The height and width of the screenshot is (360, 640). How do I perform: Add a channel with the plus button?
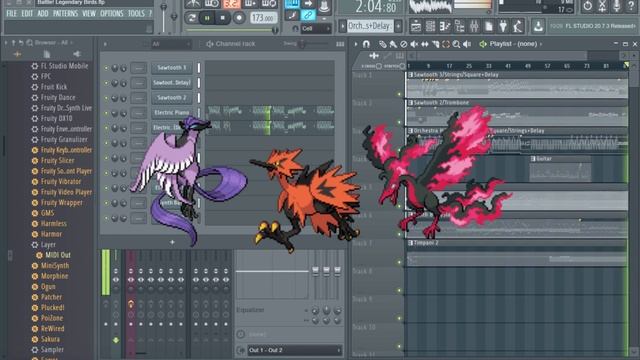pyautogui.click(x=172, y=242)
